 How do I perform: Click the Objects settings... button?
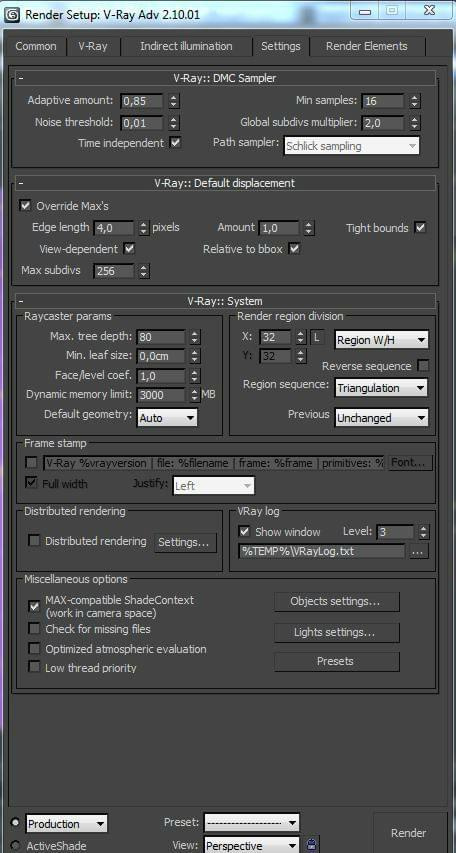[x=336, y=602]
